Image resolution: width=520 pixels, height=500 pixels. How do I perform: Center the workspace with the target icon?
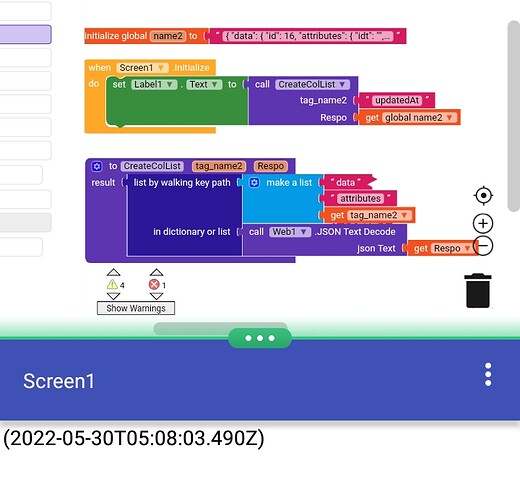[x=483, y=196]
